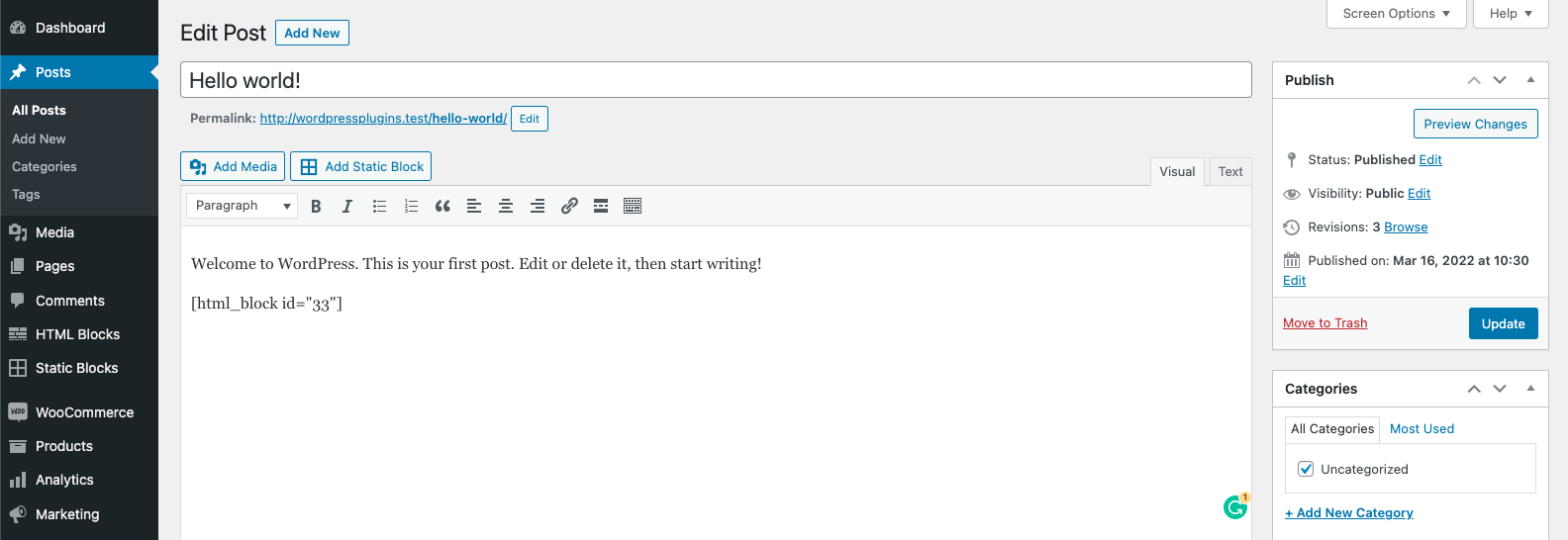Go to Pages menu
The height and width of the screenshot is (540, 1568).
pos(79,266)
